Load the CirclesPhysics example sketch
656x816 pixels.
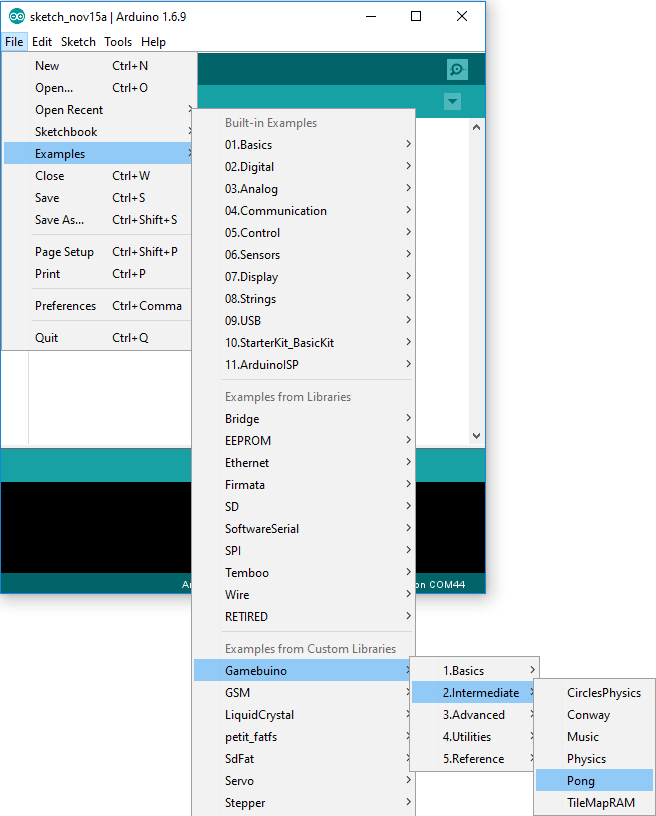(594, 693)
